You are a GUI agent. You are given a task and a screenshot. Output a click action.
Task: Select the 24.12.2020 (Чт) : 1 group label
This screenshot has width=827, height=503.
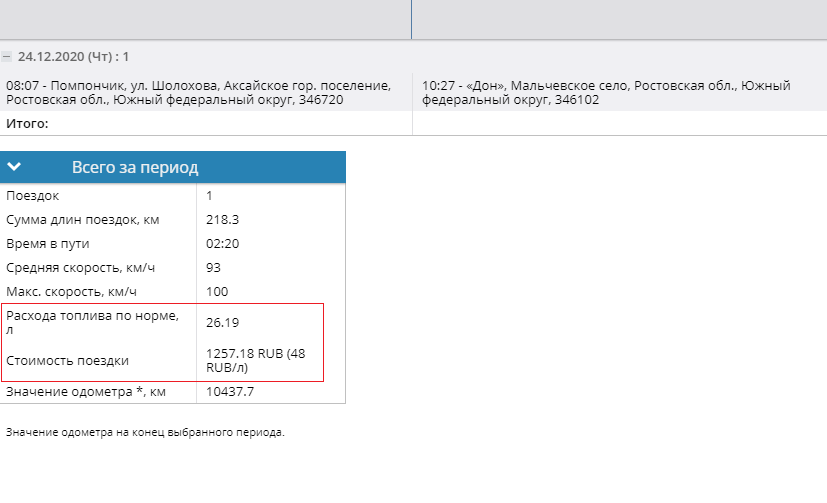tap(73, 56)
